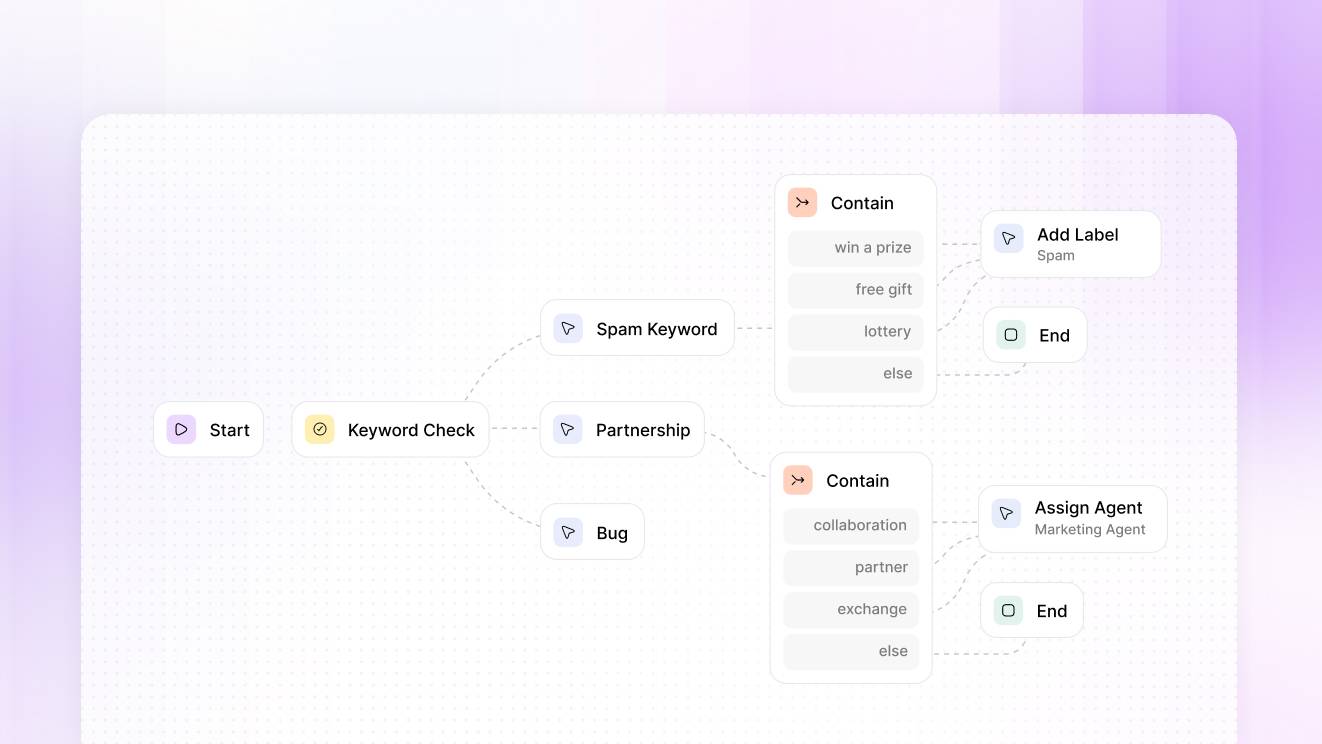Click the green stop icon on lower End node
The image size is (1322, 744).
(x=1009, y=611)
